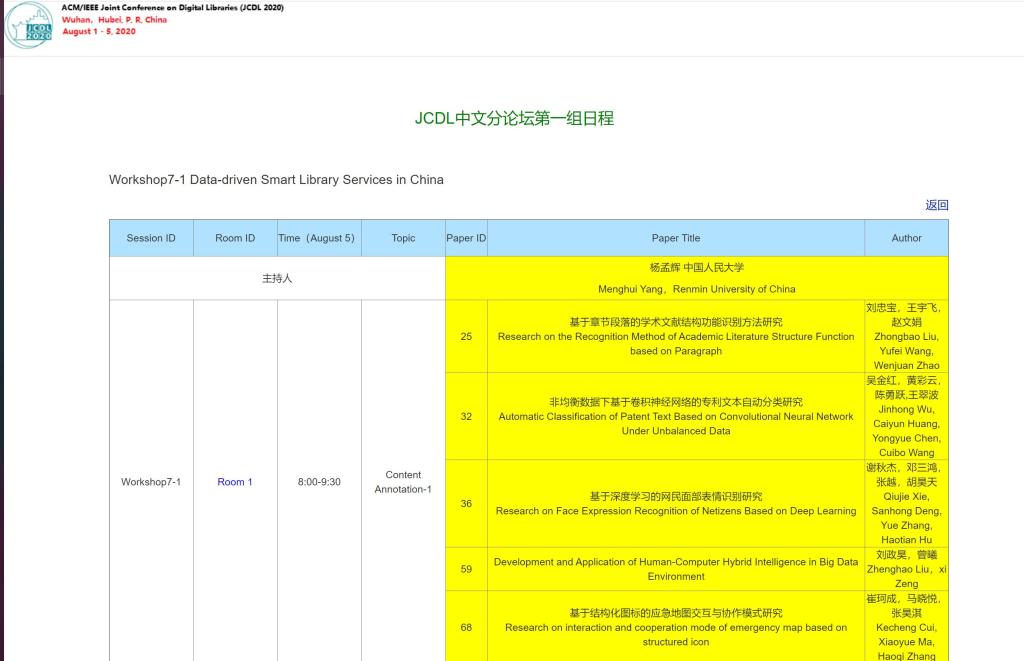
Task: Click the Room ID column header
Action: click(x=235, y=238)
